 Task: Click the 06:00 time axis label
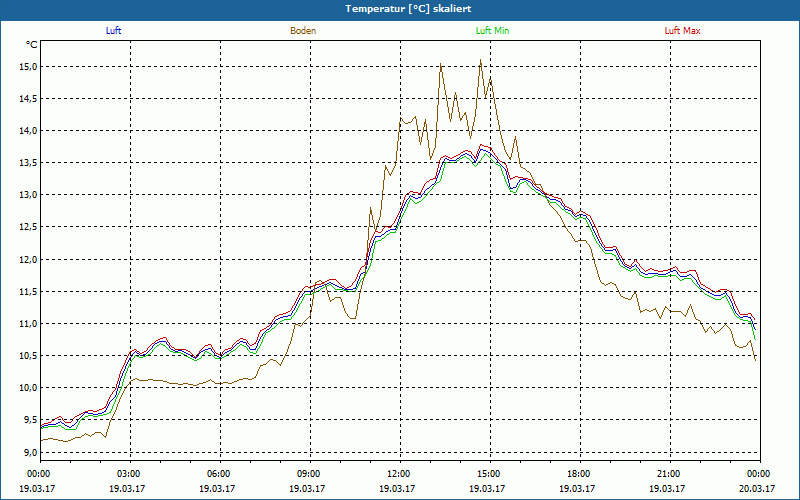tap(220, 473)
